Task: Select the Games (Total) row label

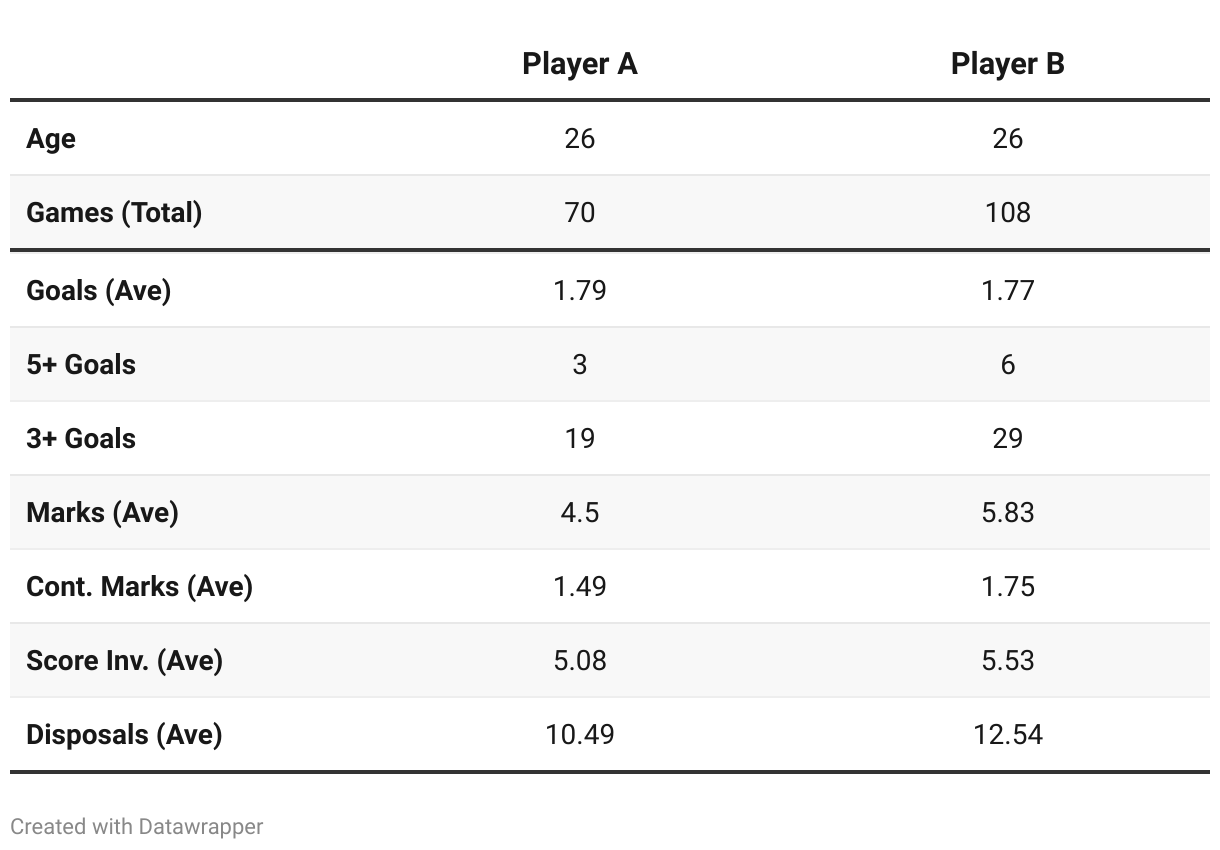Action: point(114,212)
